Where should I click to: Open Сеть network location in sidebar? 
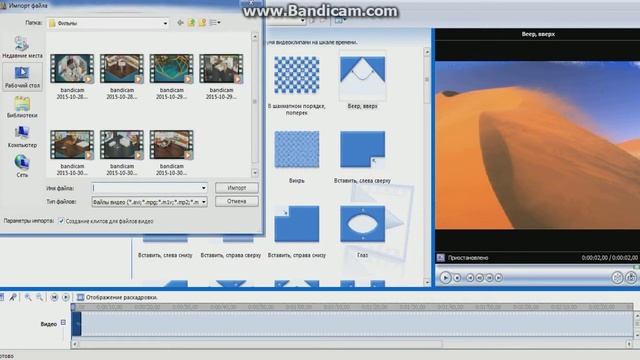pyautogui.click(x=22, y=166)
